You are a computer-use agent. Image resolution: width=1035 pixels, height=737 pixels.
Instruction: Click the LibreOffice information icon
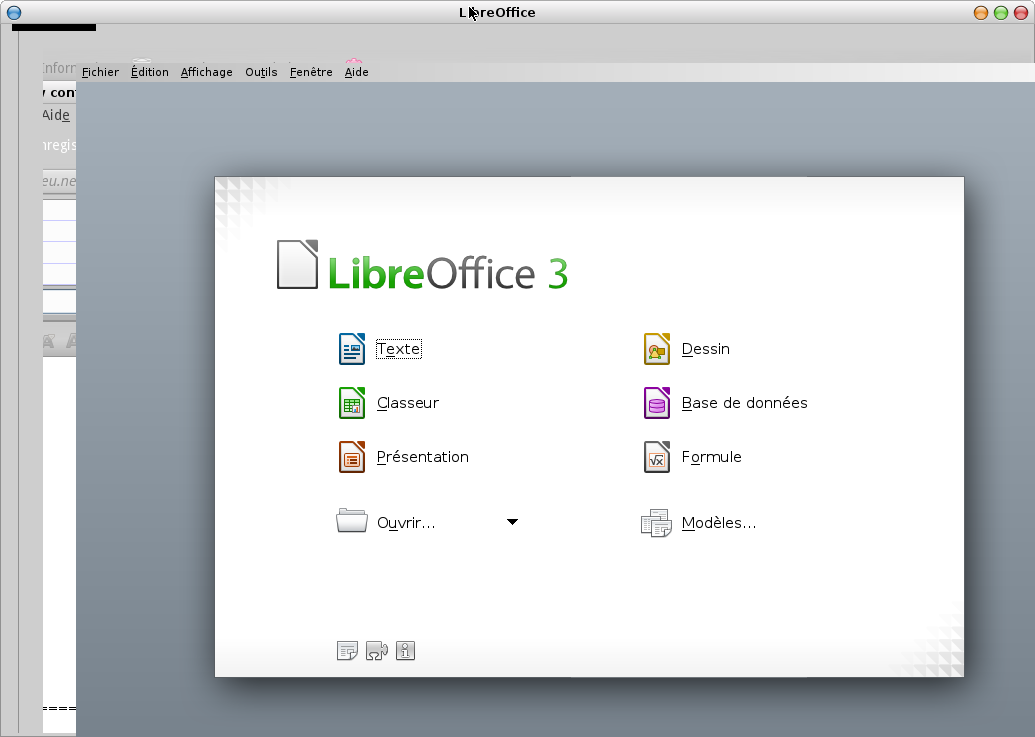405,651
